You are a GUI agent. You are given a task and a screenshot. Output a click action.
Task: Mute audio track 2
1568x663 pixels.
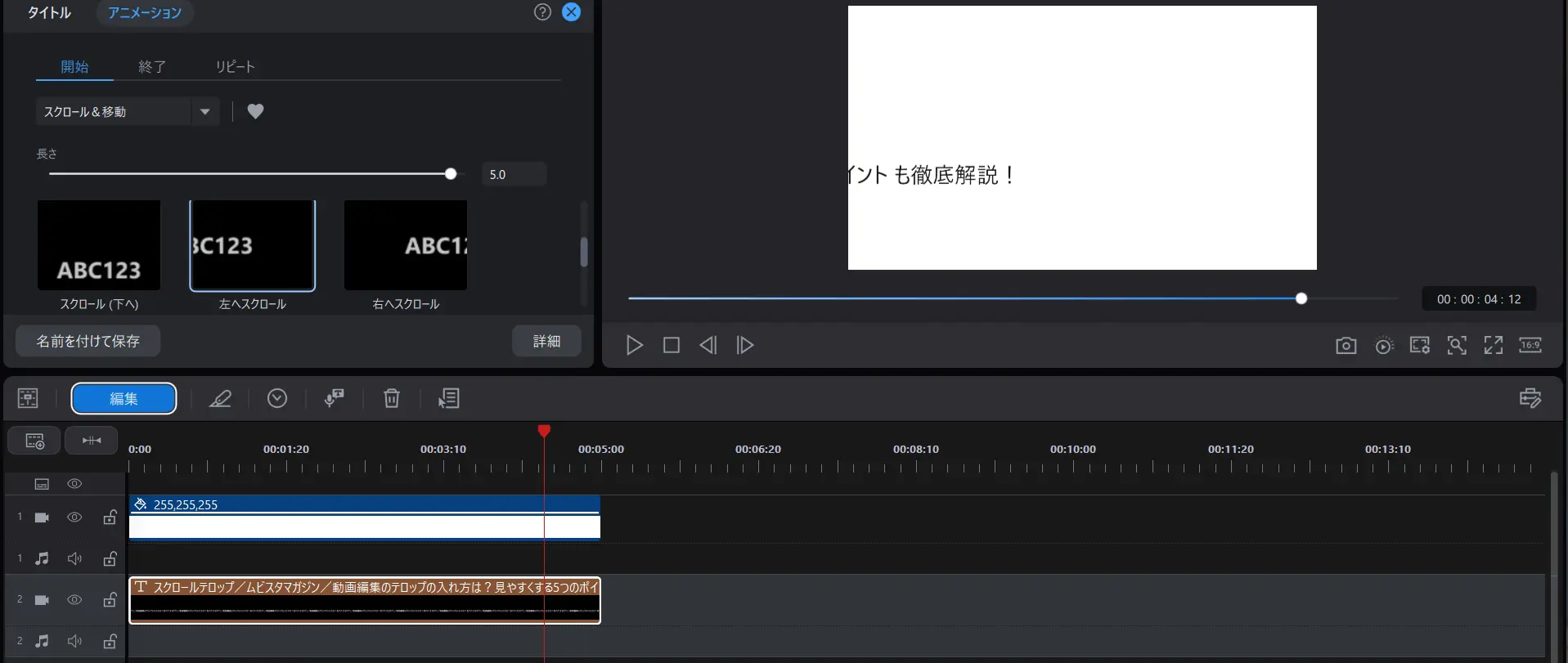click(x=74, y=641)
